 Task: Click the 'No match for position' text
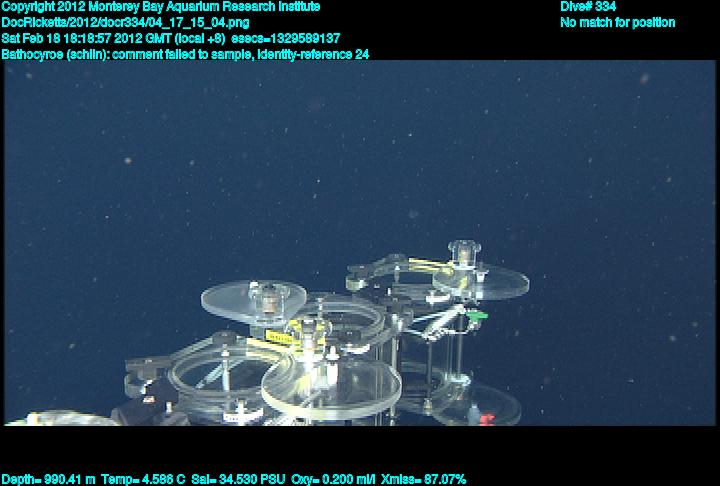click(x=617, y=23)
